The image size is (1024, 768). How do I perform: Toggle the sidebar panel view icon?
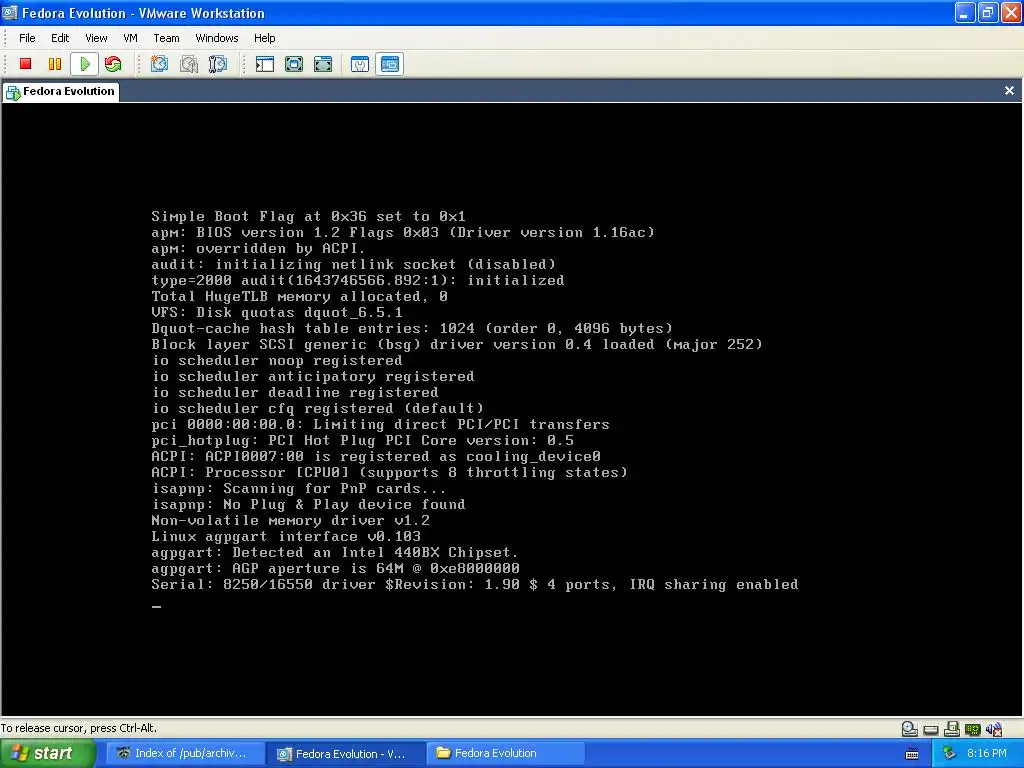click(264, 64)
